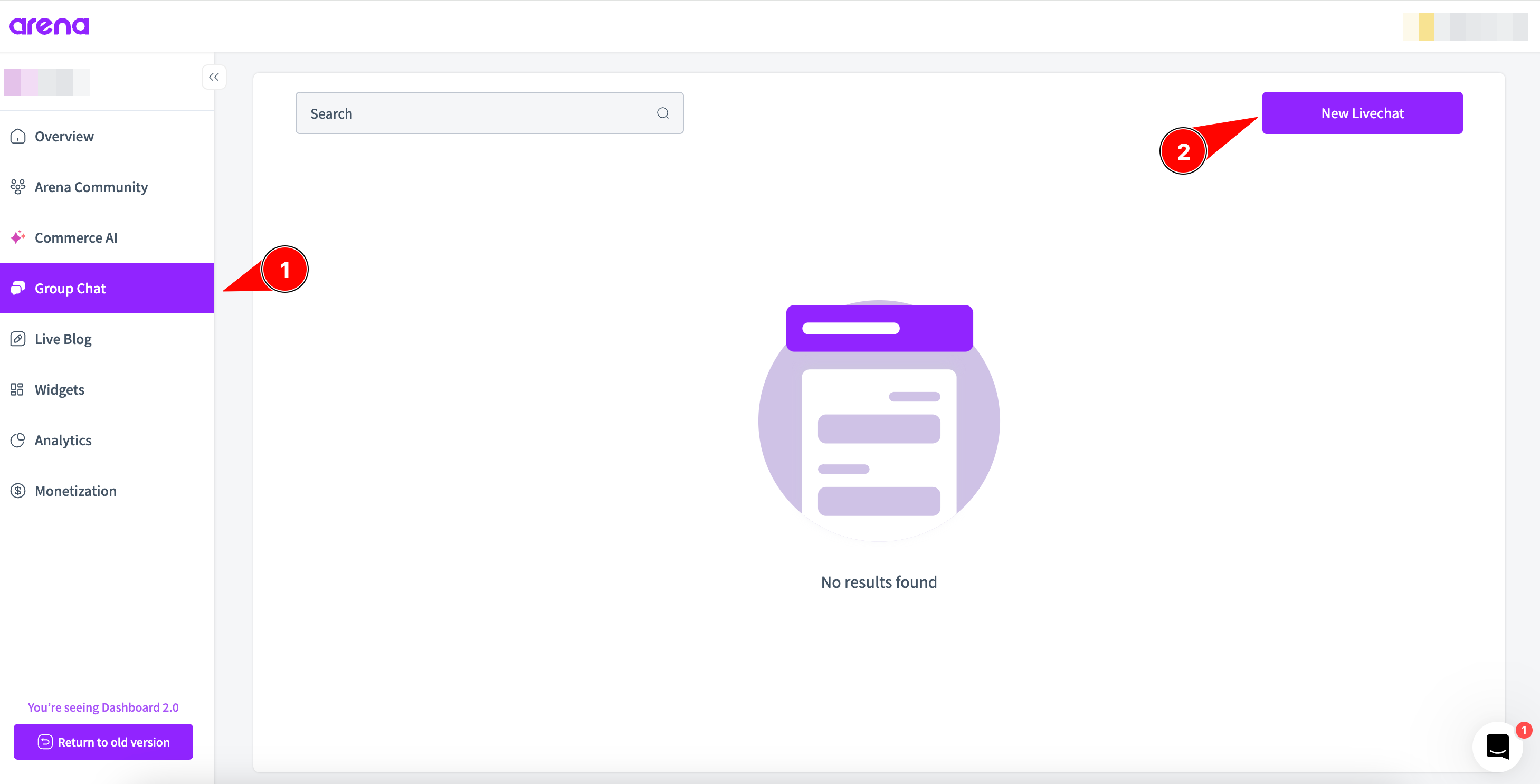Click the Live Blog pencil icon

tap(18, 339)
